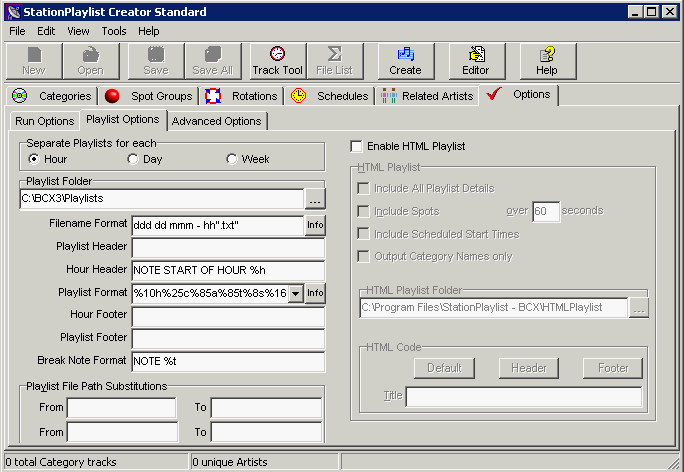
Task: Click '0 unique Artists' status text
Action: [230, 462]
